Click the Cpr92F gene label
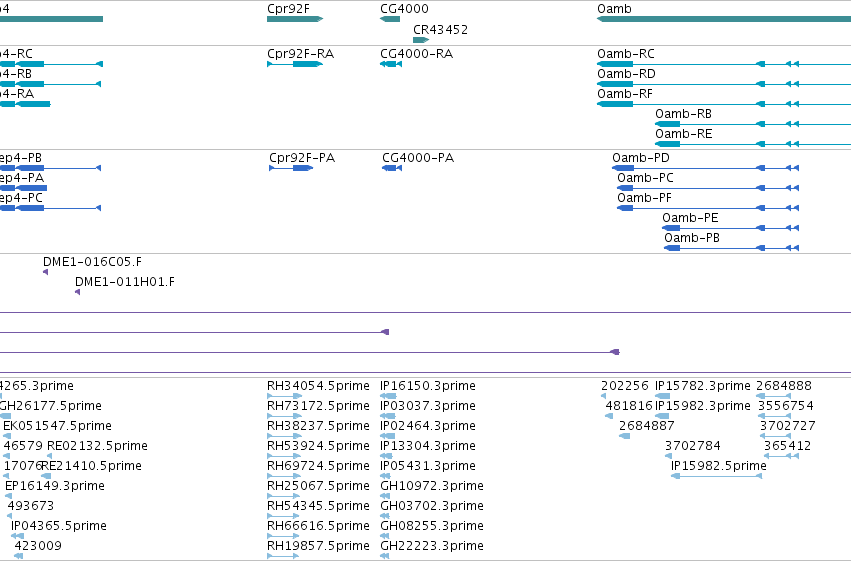This screenshot has width=851, height=561. click(288, 9)
